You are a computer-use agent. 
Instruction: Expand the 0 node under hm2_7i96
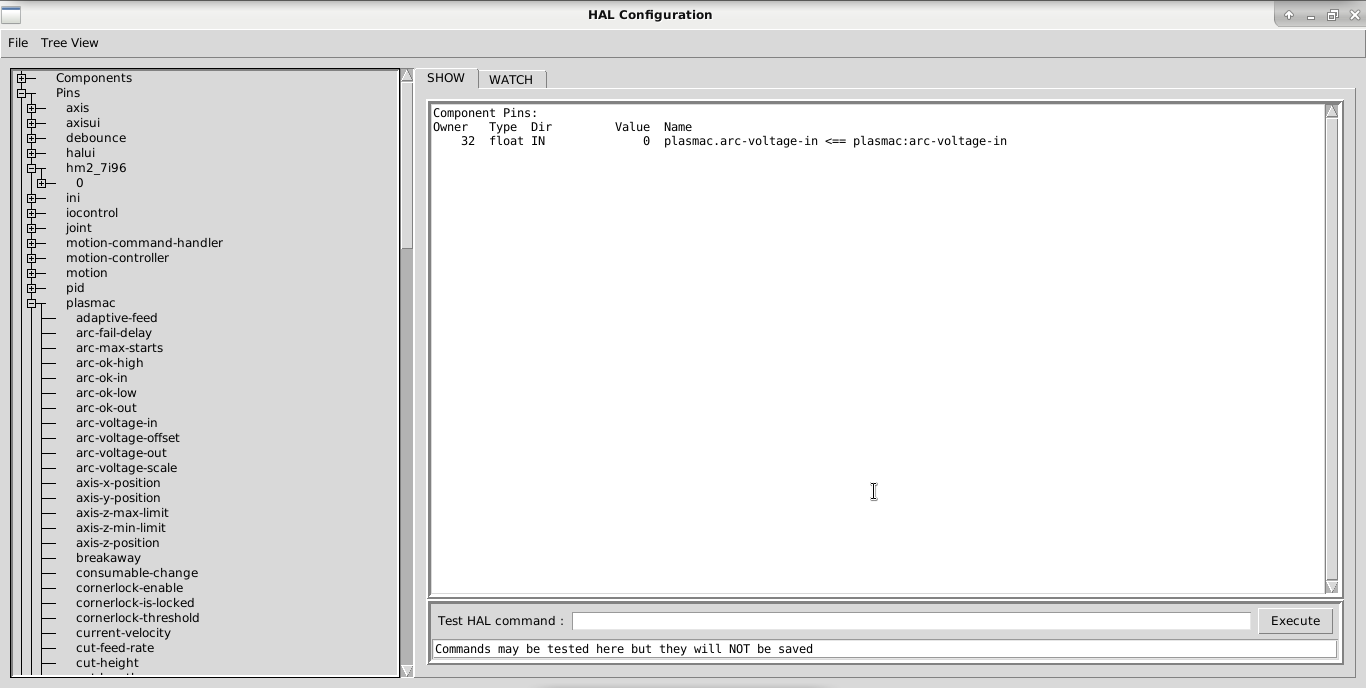(42, 183)
